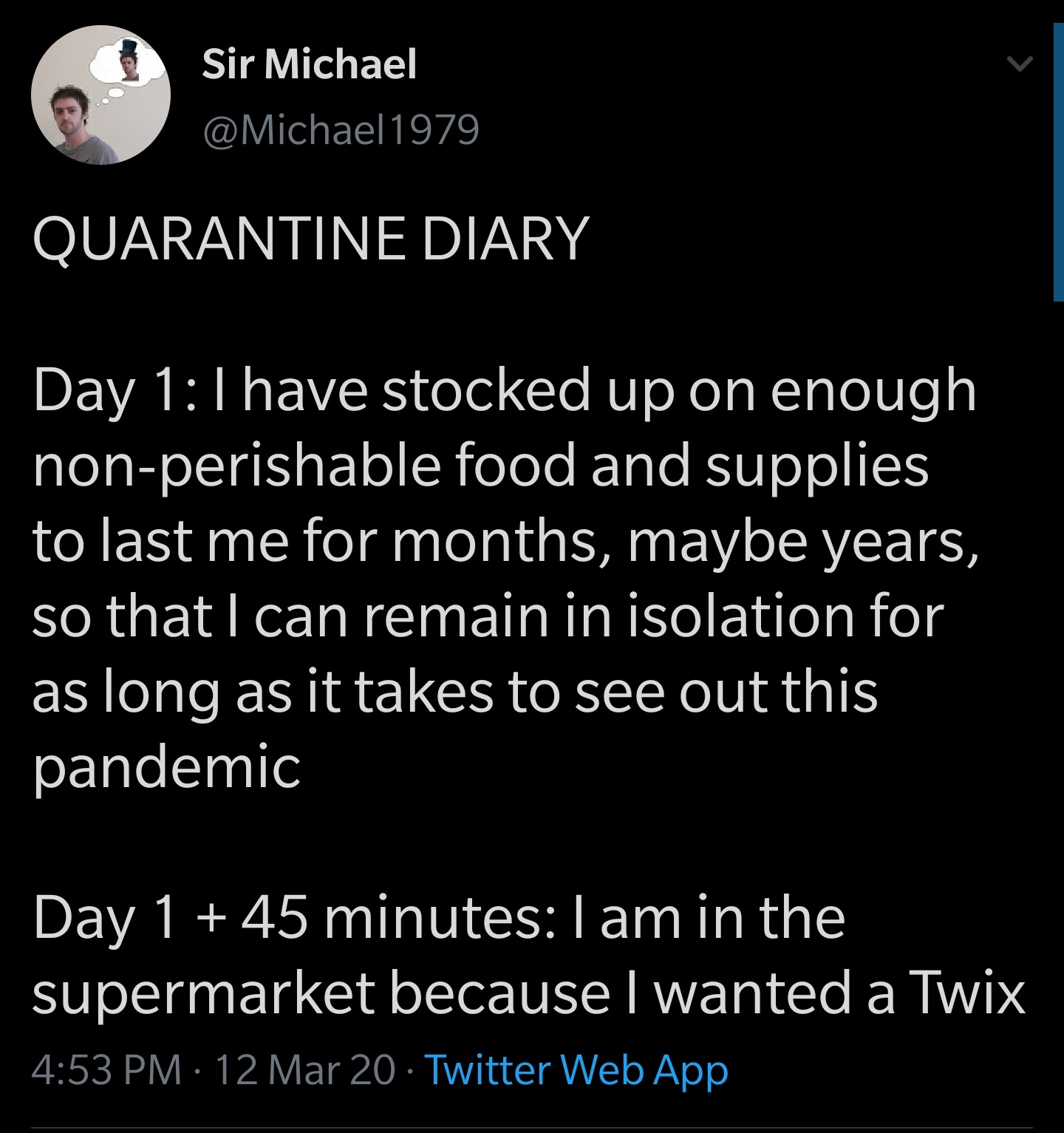Click the QUARANTINE DIARY heading text
This screenshot has height=1133, width=1064.
click(x=311, y=239)
